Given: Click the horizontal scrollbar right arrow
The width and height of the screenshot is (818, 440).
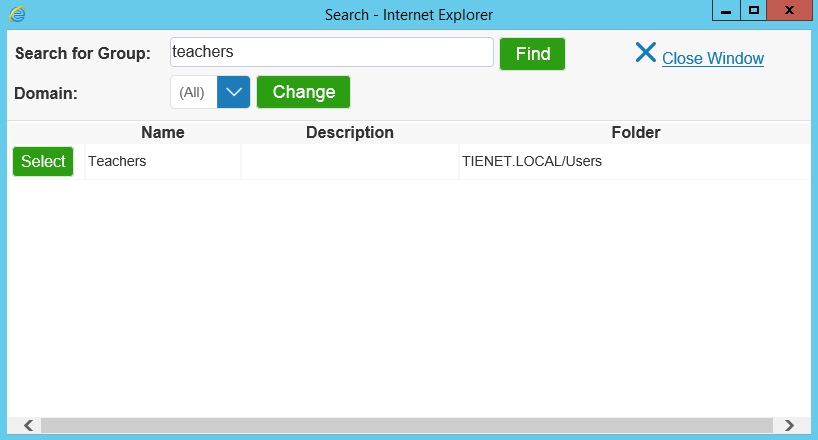Looking at the screenshot, I should (789, 425).
